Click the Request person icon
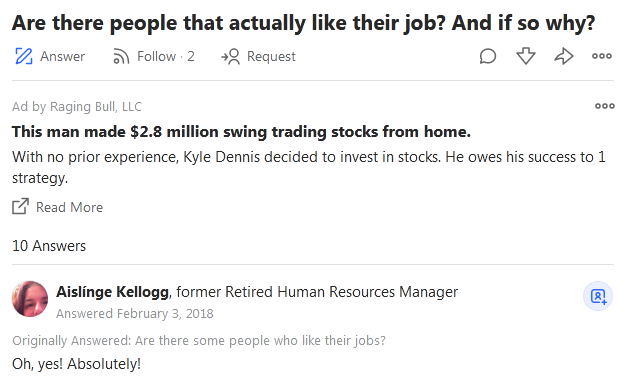628x386 pixels. [x=231, y=56]
